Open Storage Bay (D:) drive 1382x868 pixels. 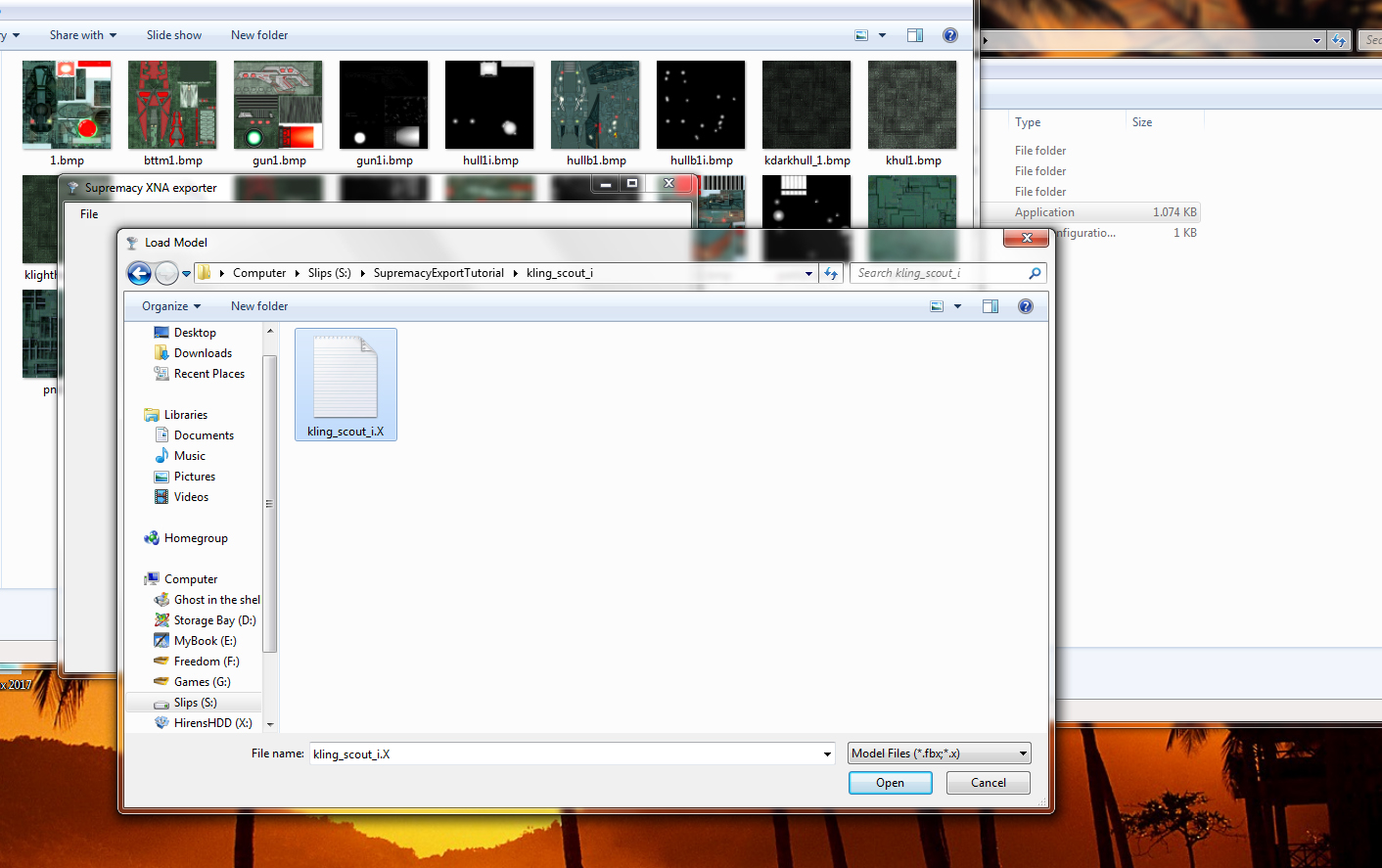pos(205,620)
